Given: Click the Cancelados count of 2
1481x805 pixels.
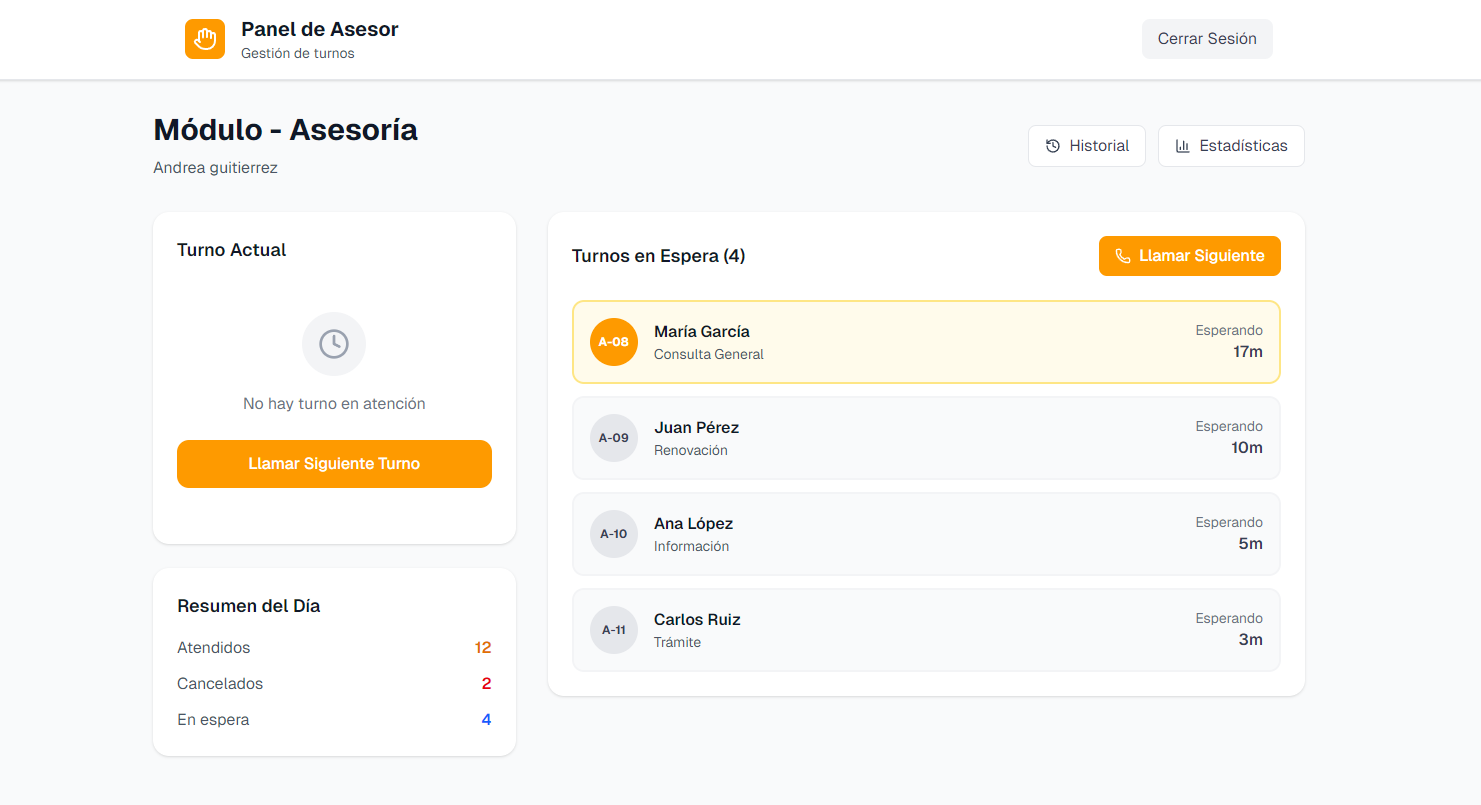Looking at the screenshot, I should [x=486, y=684].
